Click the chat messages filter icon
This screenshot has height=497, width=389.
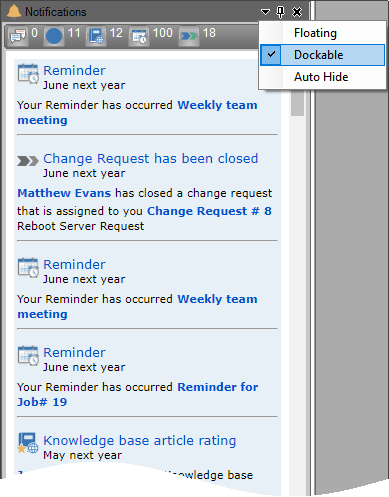[x=18, y=35]
